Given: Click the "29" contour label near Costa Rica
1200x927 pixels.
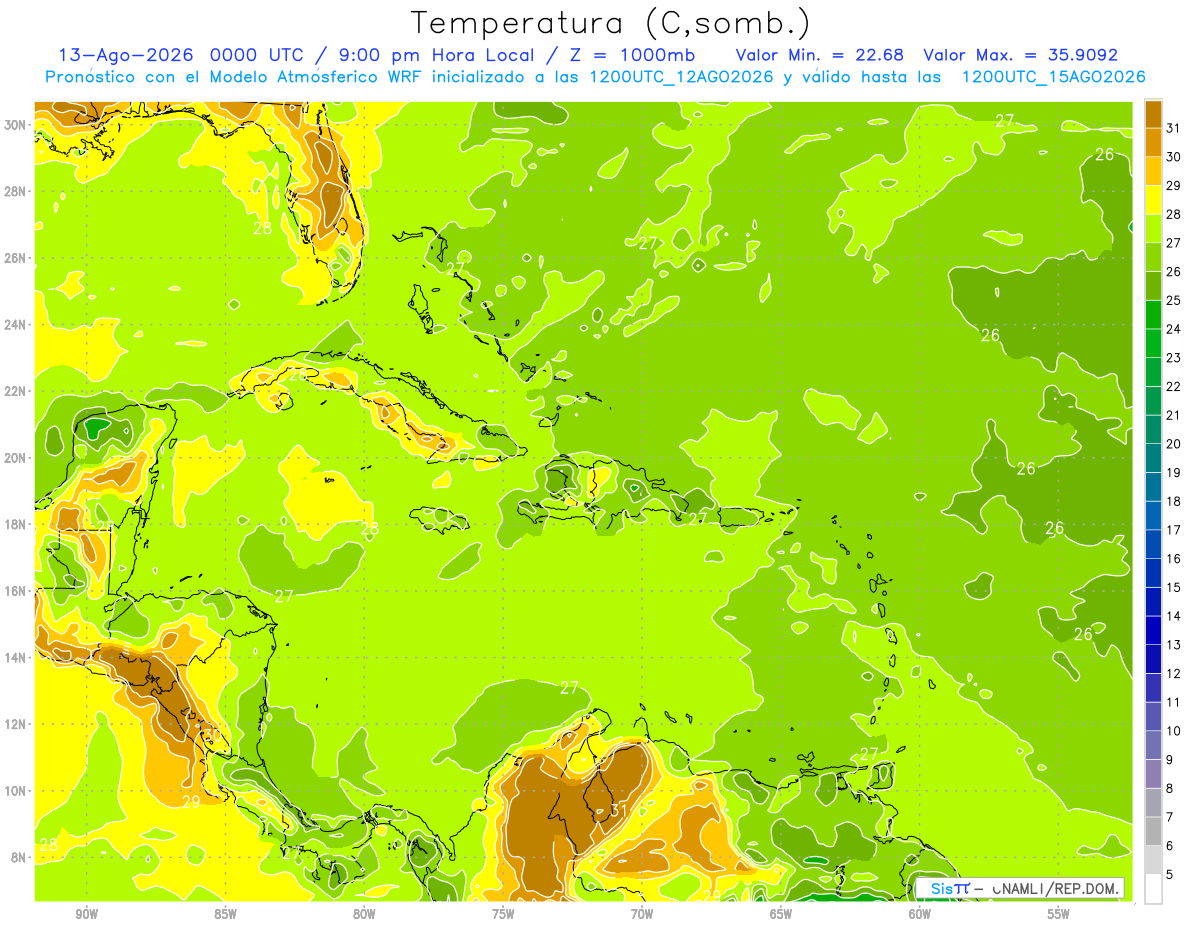Looking at the screenshot, I should click(x=190, y=801).
